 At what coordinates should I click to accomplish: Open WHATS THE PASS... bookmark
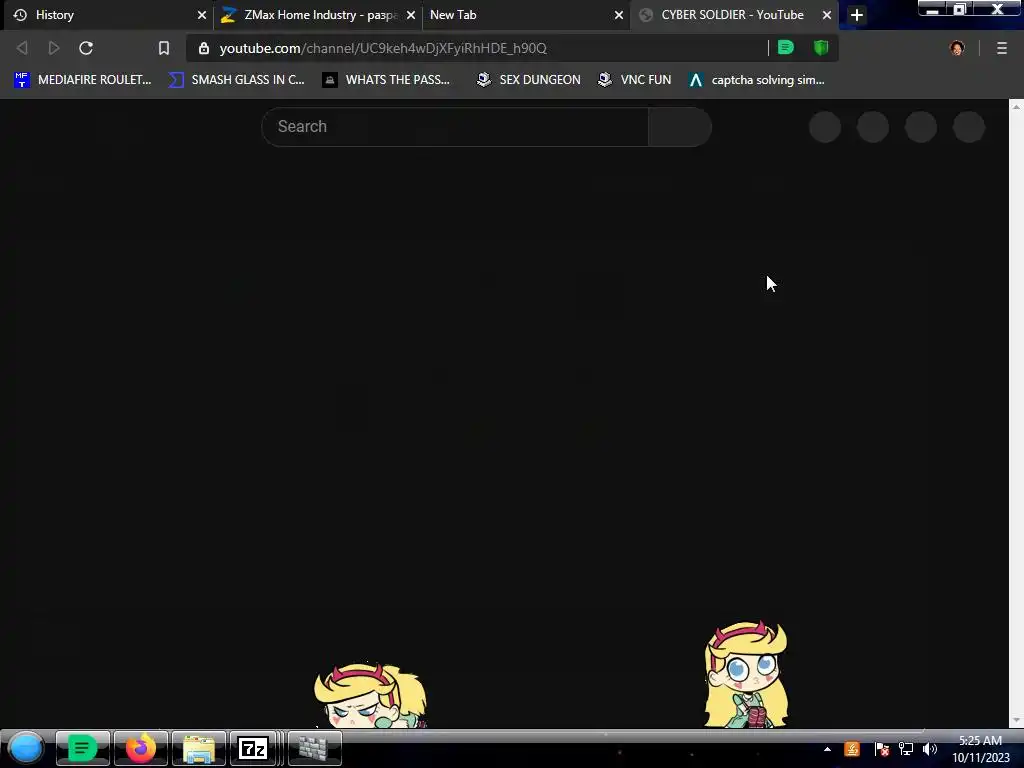(387, 80)
